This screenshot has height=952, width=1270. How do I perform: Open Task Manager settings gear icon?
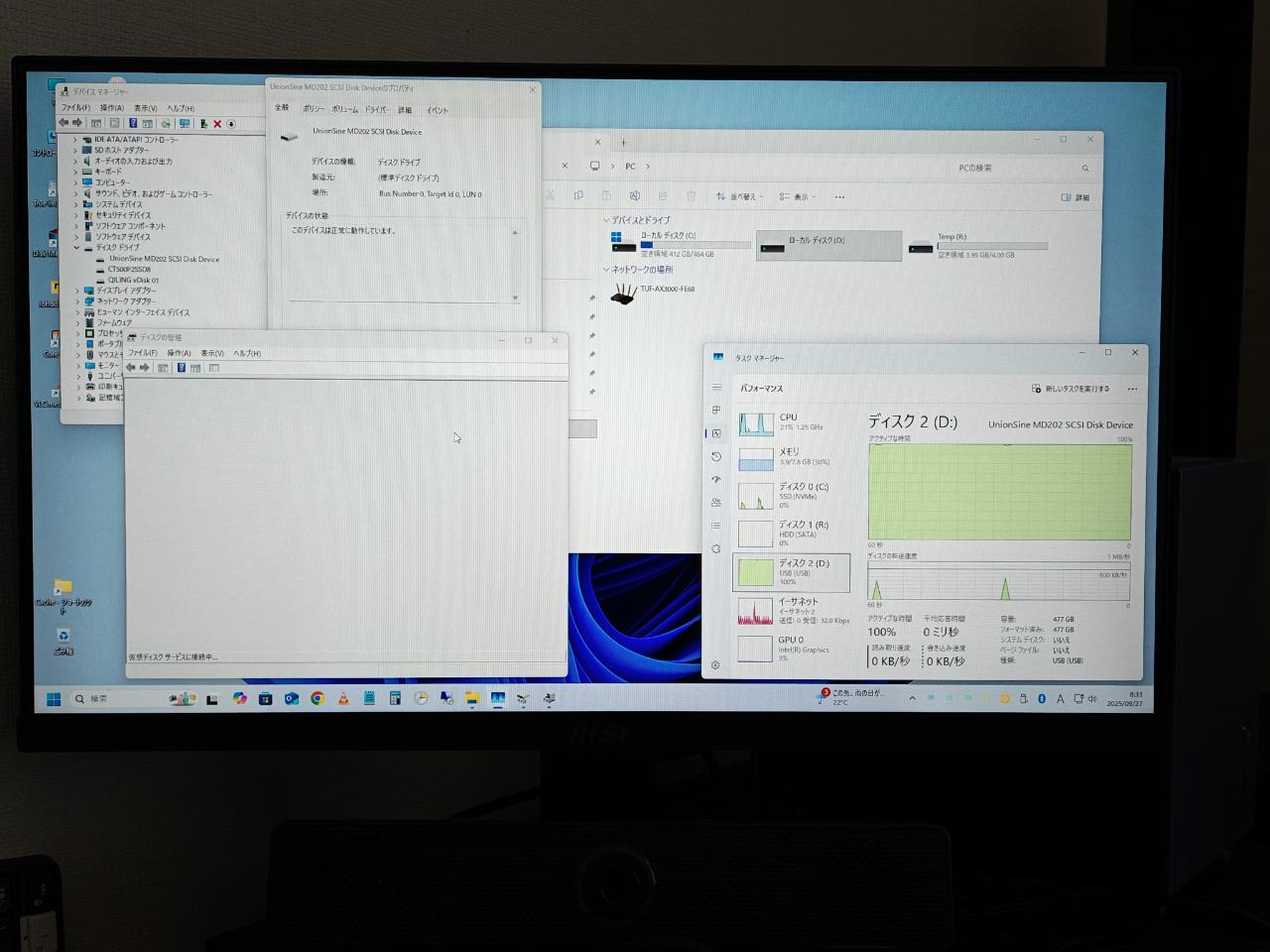715,665
